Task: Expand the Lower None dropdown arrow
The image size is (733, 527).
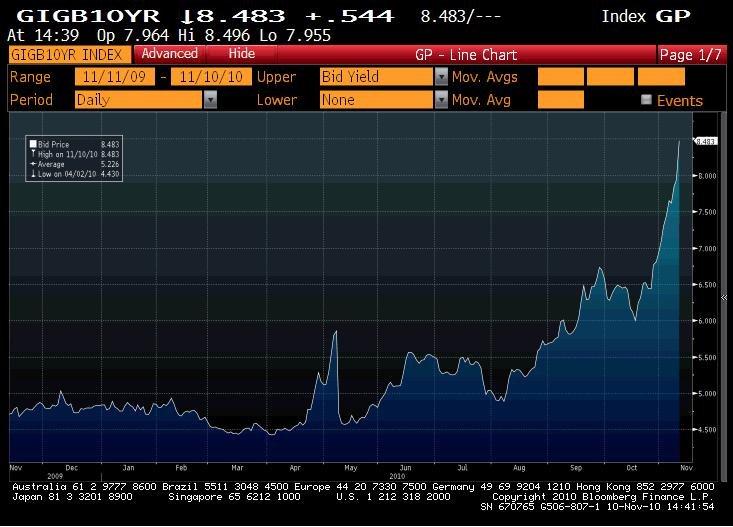Action: 441,100
